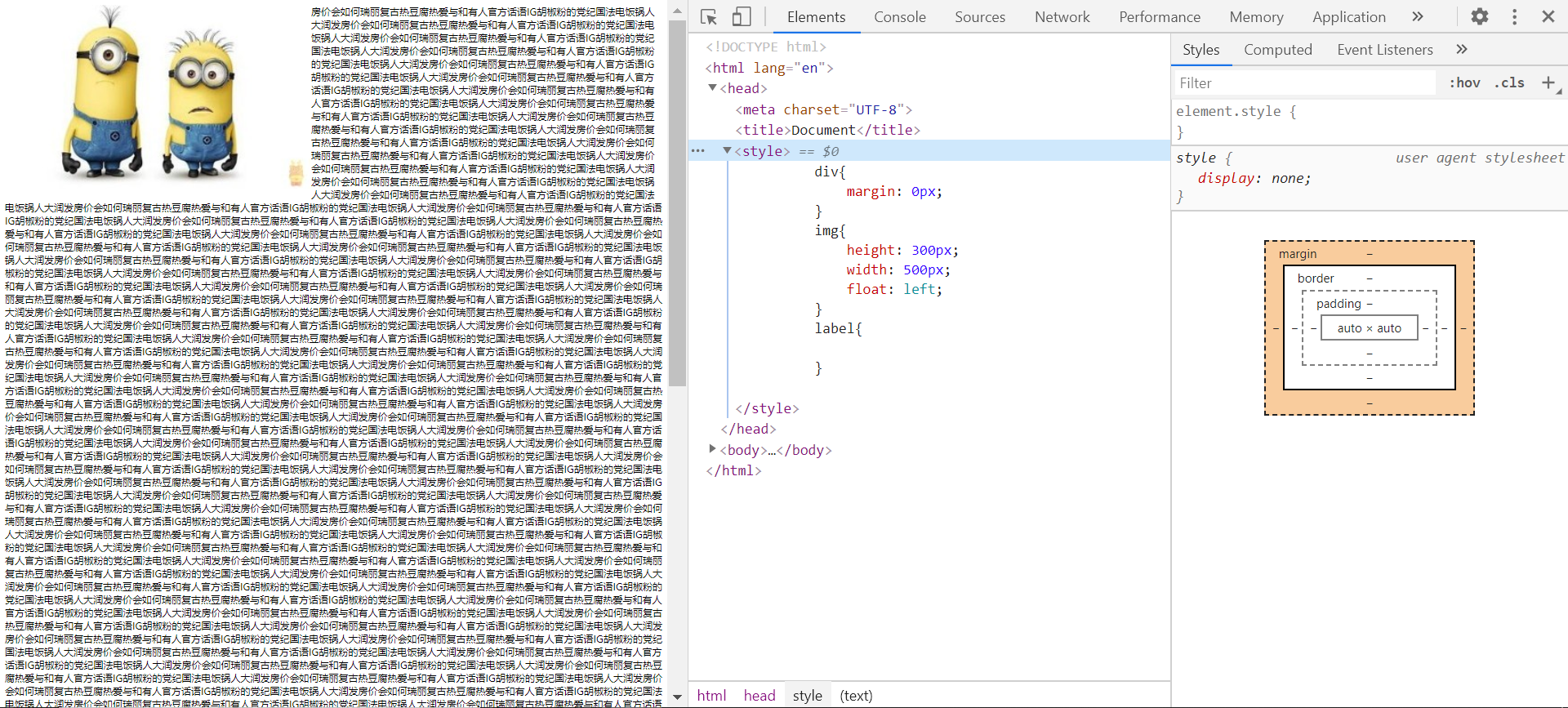Open the Memory tab
Image resolution: width=1568 pixels, height=708 pixels.
point(1256,17)
